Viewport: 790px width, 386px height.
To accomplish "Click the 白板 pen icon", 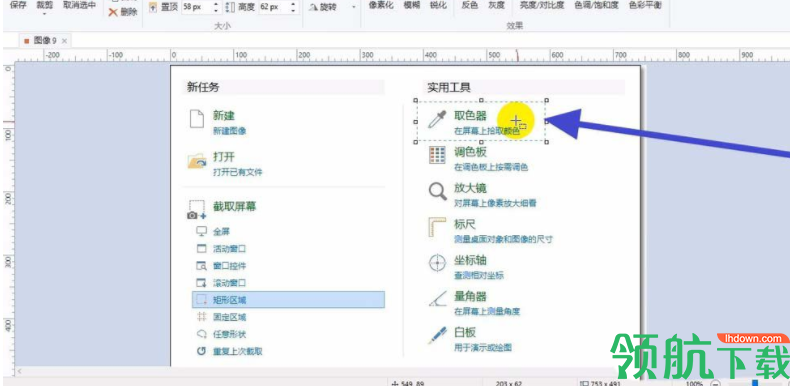I will (437, 335).
